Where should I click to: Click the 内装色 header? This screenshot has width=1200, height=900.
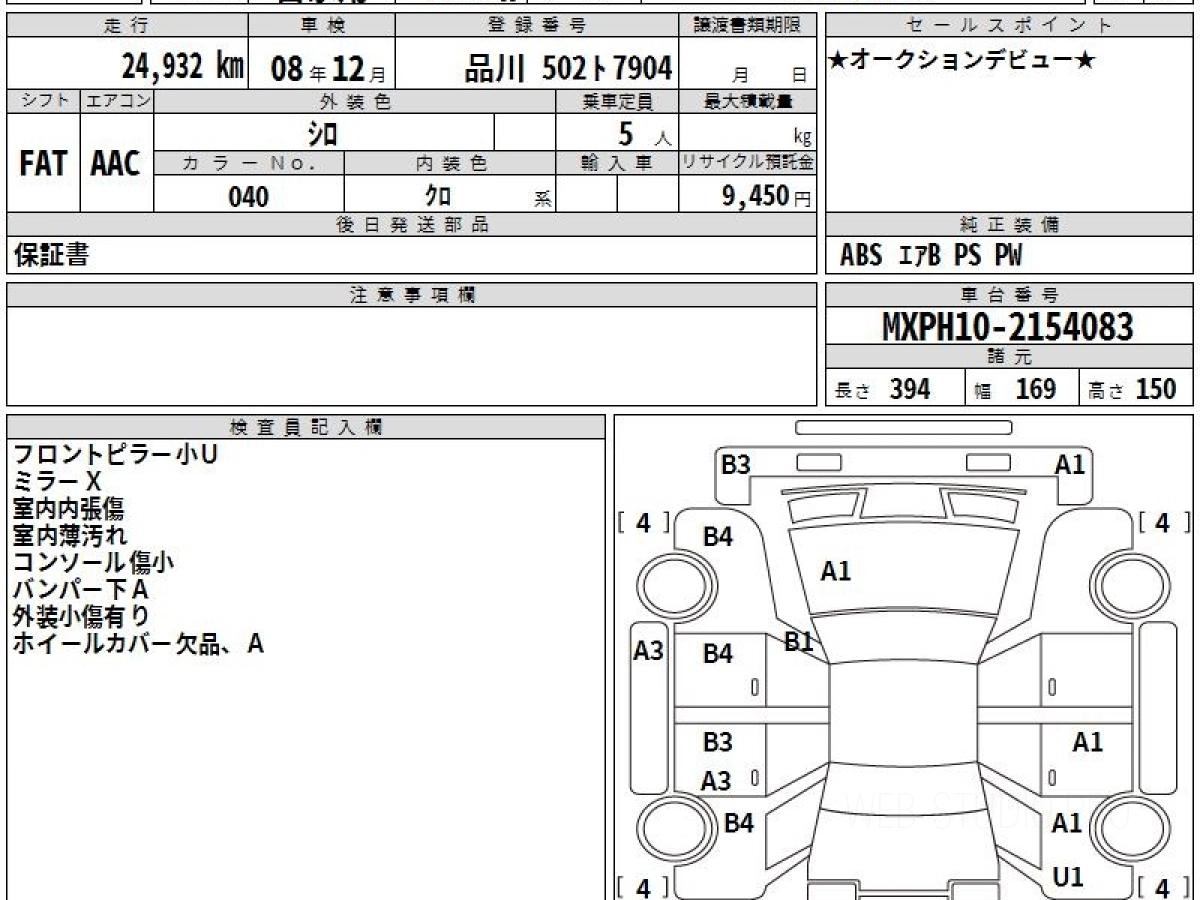coord(450,164)
